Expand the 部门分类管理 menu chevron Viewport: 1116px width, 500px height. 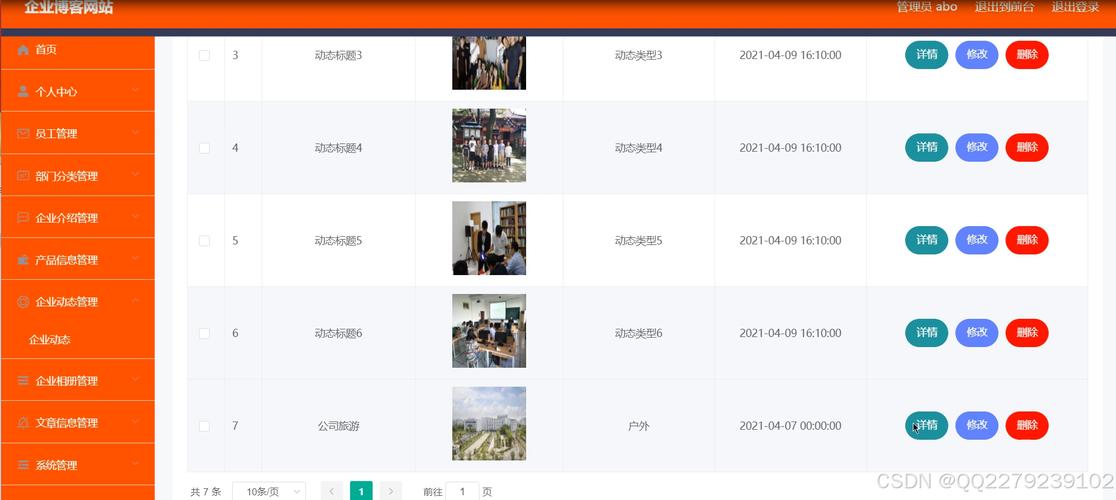pyautogui.click(x=135, y=175)
